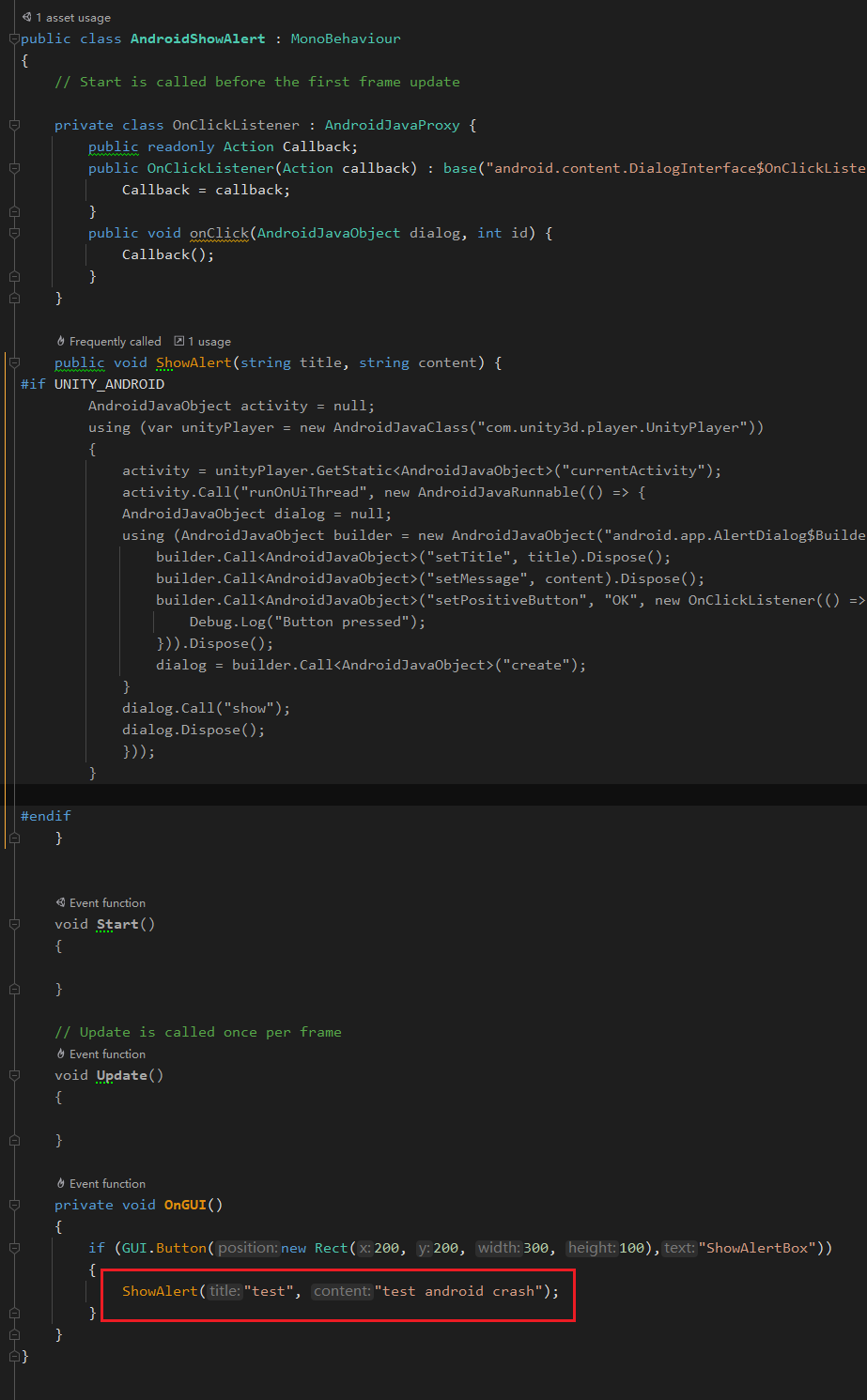The height and width of the screenshot is (1400, 867).
Task: Open the "1 asset usage" hint link
Action: pyautogui.click(x=70, y=16)
